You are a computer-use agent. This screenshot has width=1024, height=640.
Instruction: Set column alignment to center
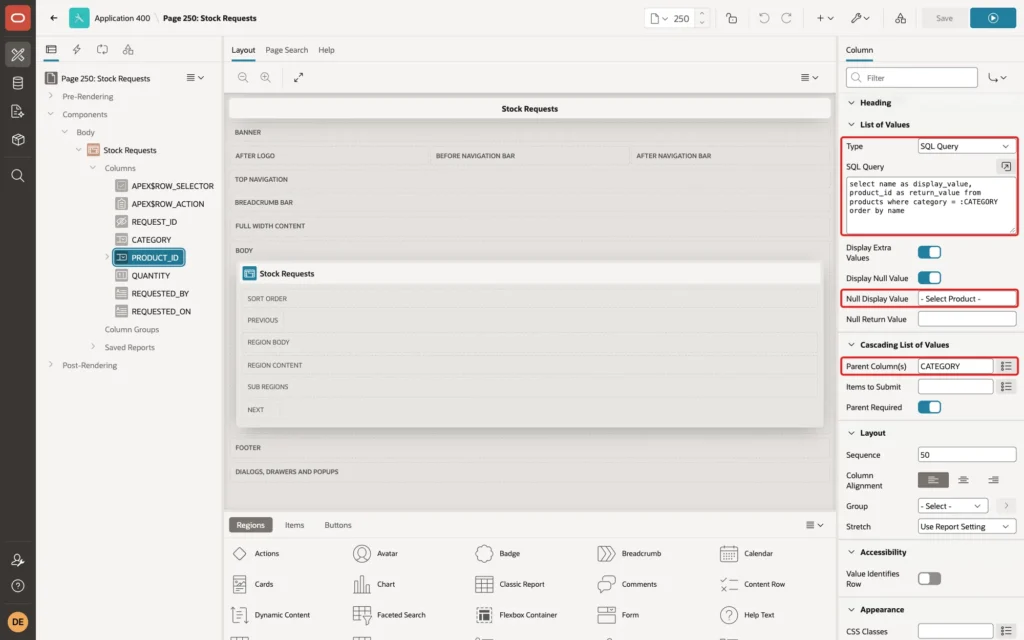coord(963,480)
